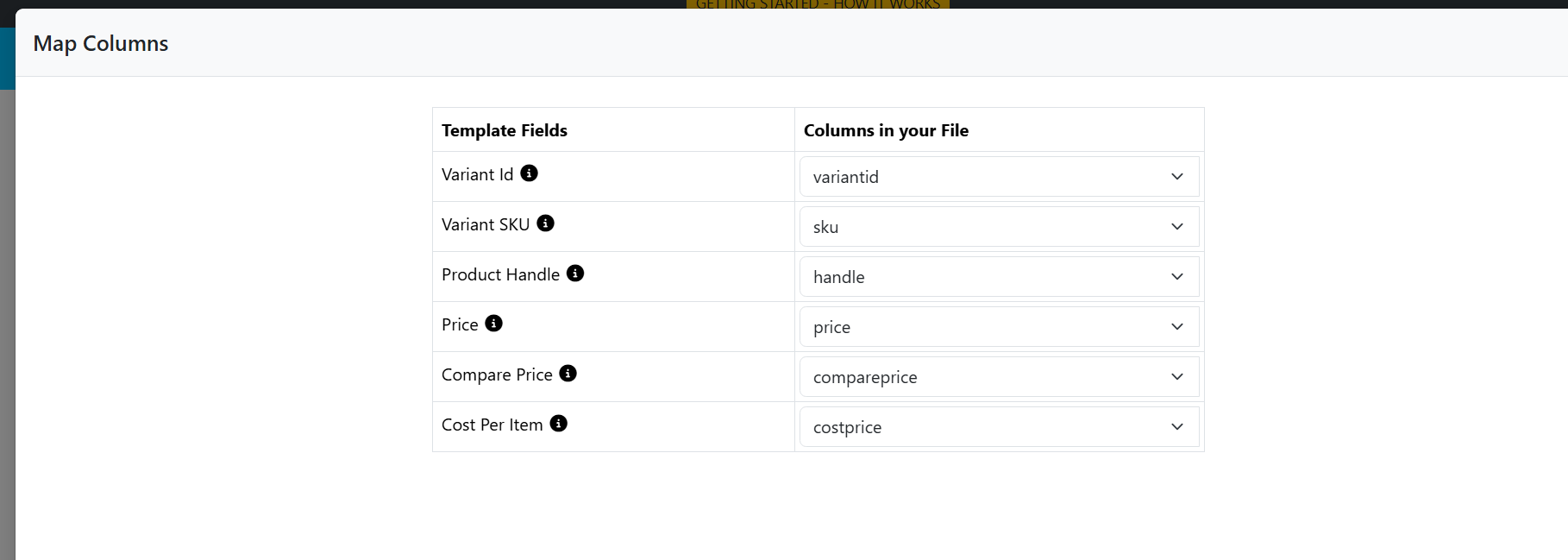Image resolution: width=1568 pixels, height=560 pixels.
Task: Select the Variant Id field label
Action: (x=477, y=174)
